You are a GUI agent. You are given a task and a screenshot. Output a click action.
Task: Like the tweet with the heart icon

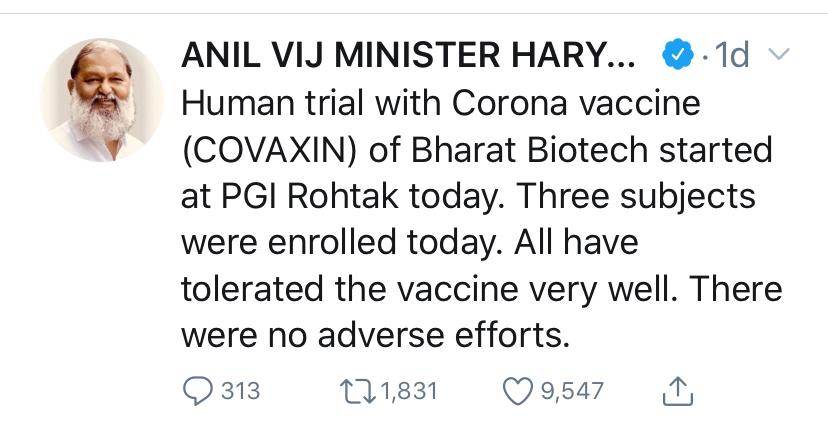pyautogui.click(x=517, y=391)
